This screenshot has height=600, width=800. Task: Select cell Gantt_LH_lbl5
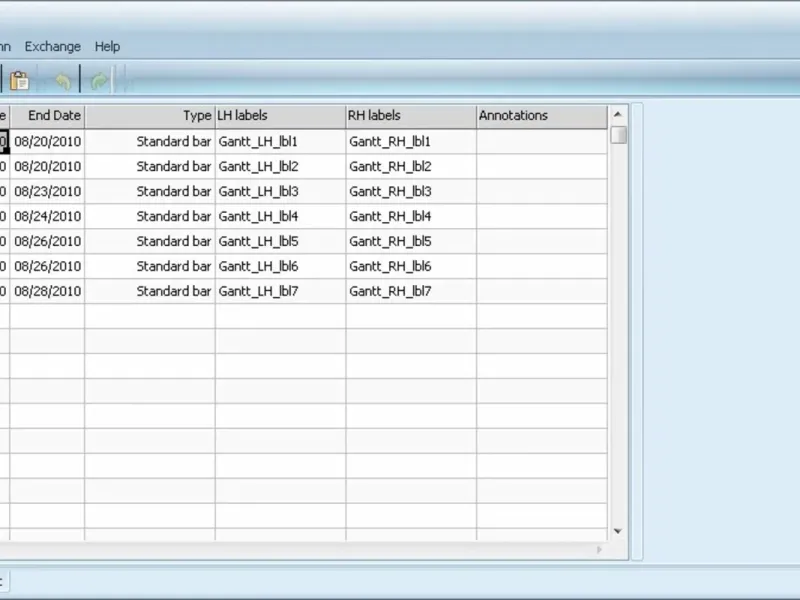[281, 241]
